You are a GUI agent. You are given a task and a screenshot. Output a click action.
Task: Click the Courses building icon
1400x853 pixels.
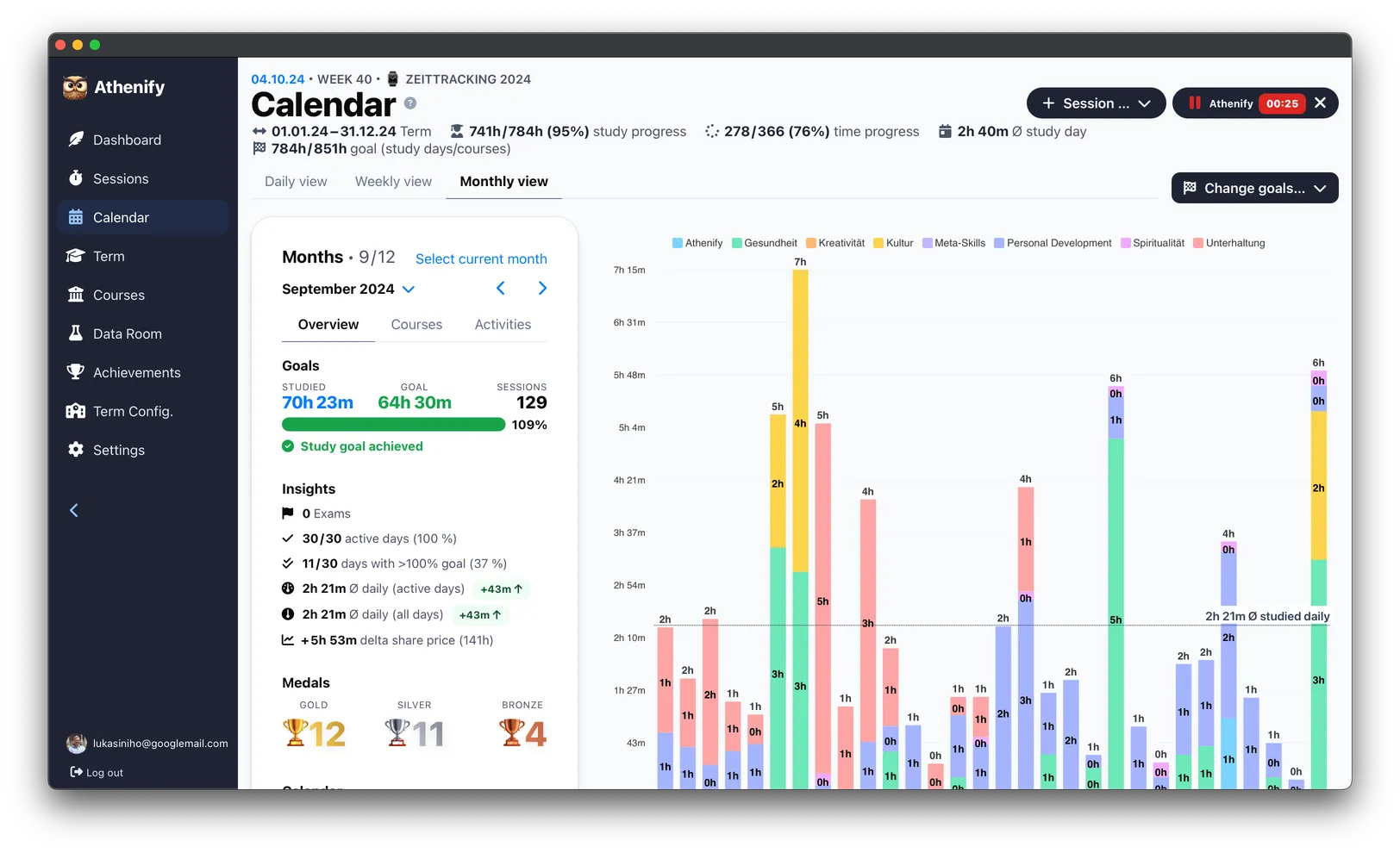pyautogui.click(x=76, y=295)
